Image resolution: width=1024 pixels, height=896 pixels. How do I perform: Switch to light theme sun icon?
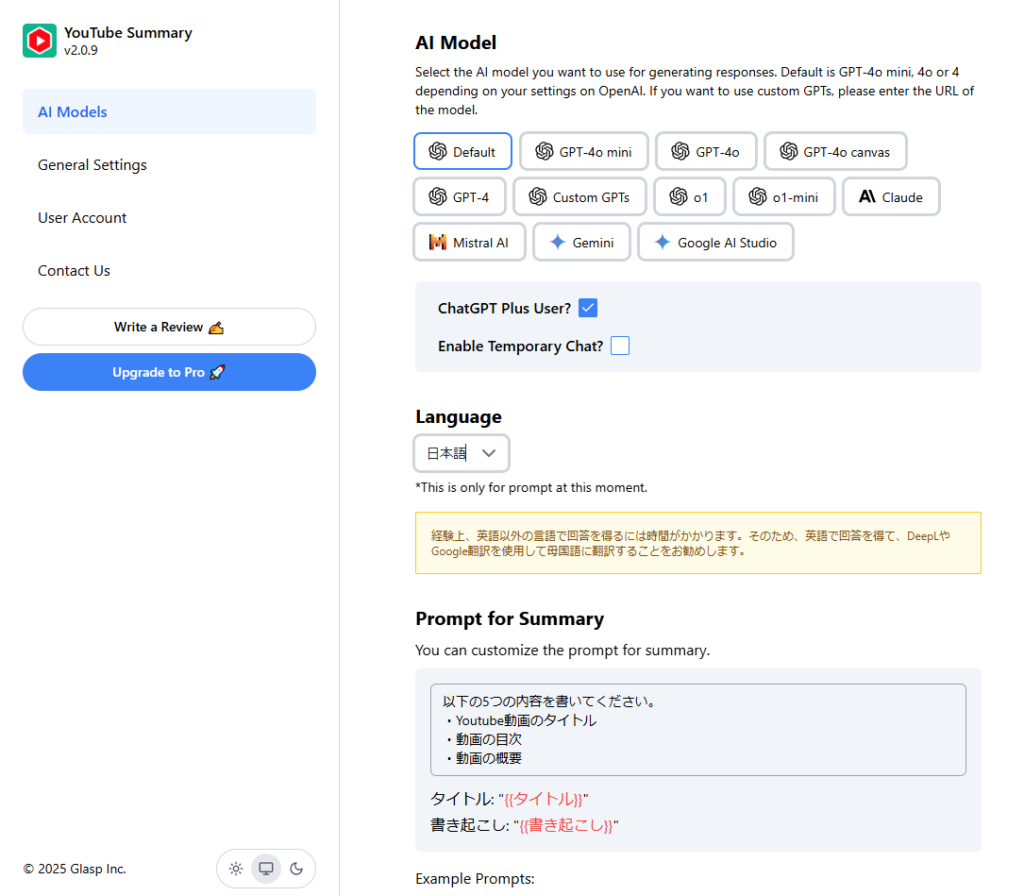click(236, 869)
